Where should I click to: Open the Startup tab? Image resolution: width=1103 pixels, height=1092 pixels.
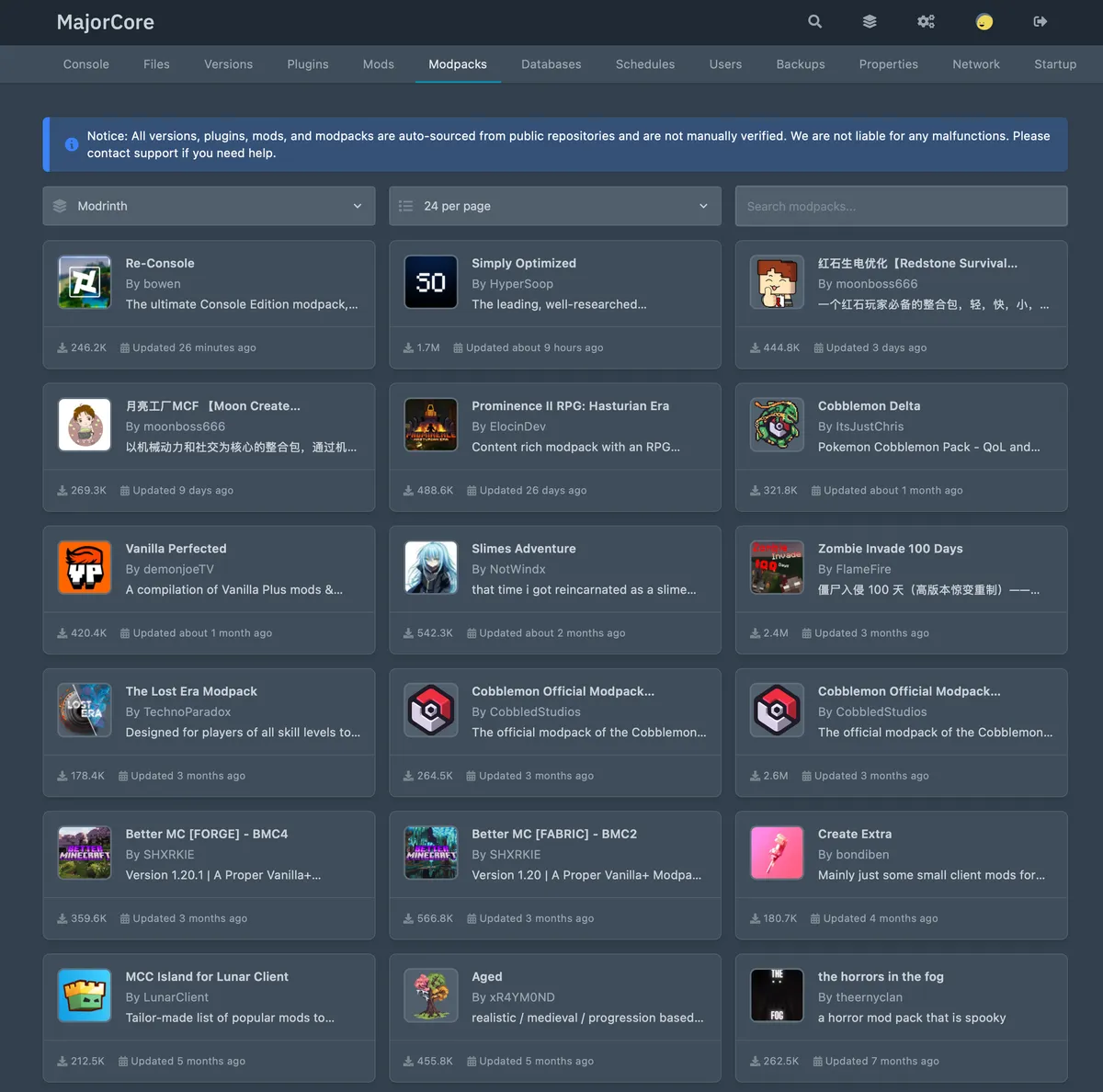coord(1055,64)
